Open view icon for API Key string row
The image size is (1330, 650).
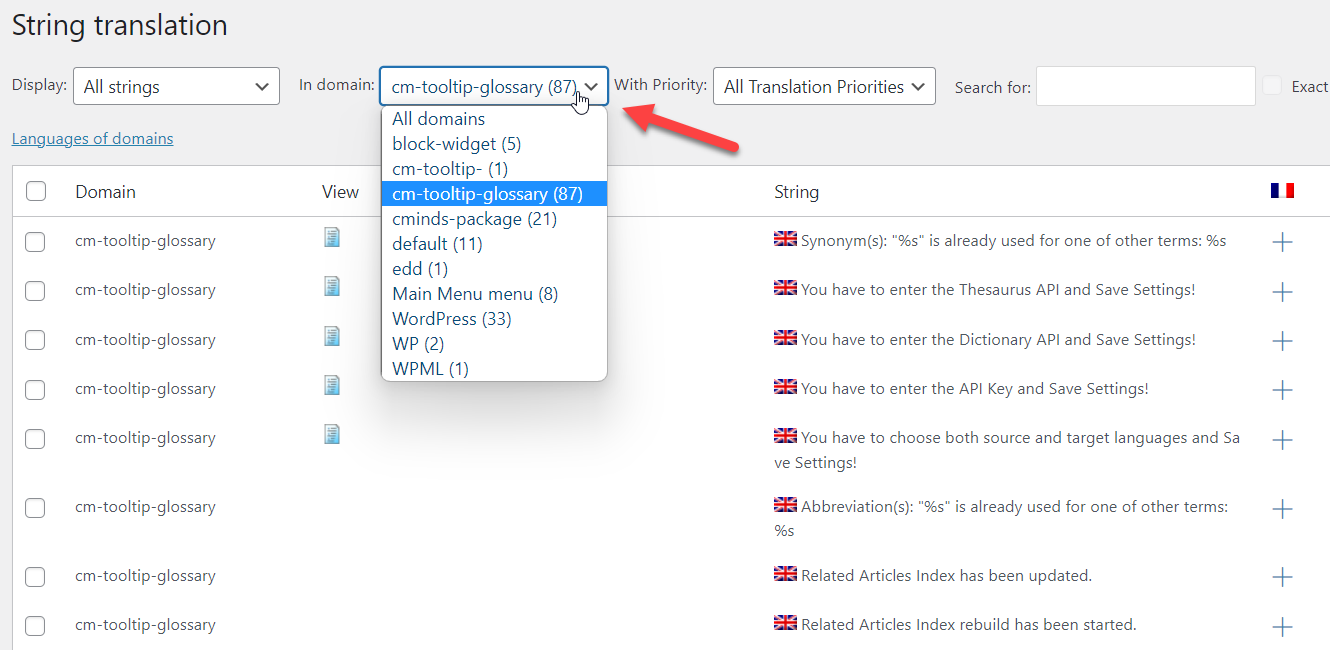pyautogui.click(x=331, y=385)
